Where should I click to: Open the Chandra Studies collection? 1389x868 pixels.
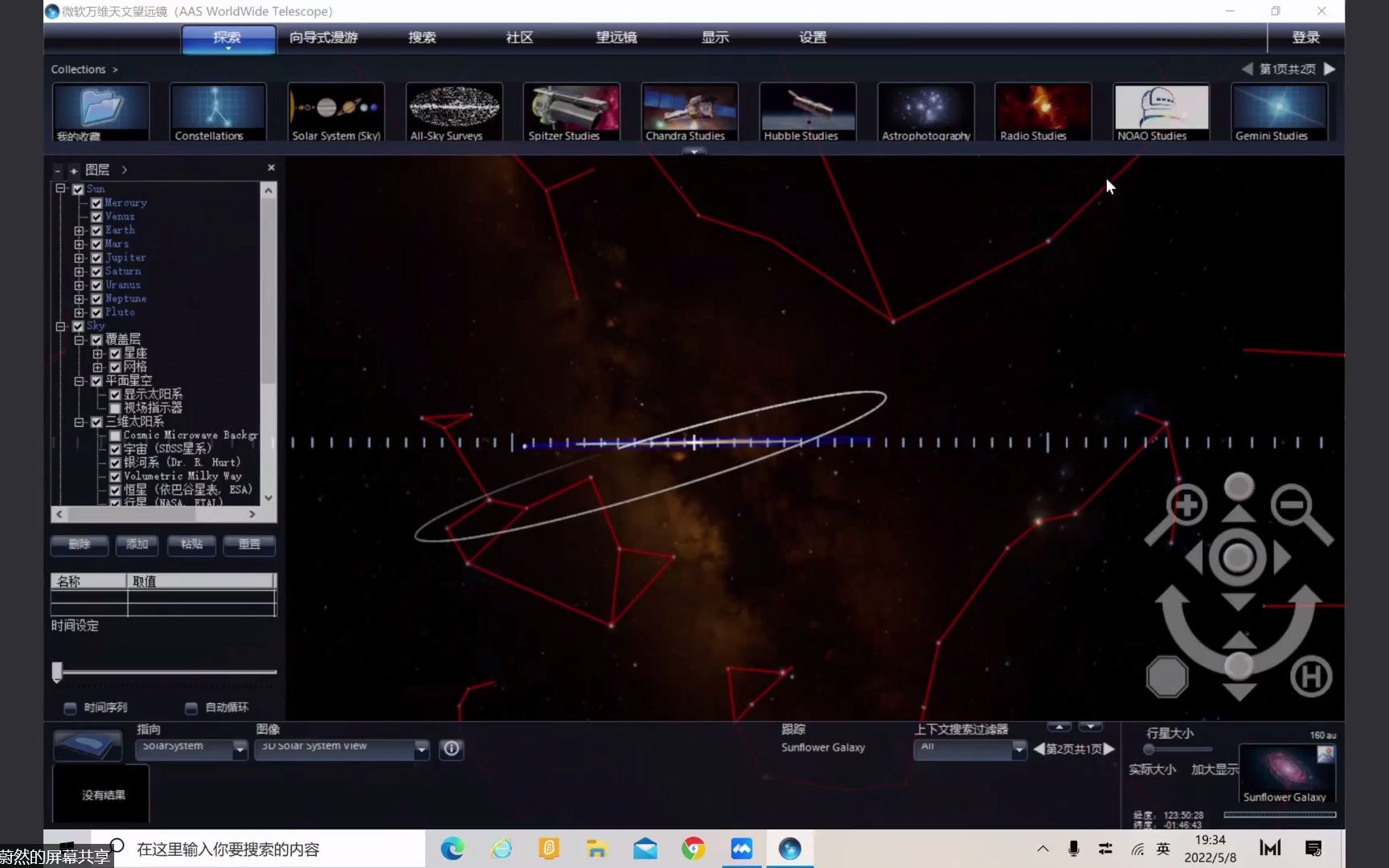pyautogui.click(x=690, y=113)
